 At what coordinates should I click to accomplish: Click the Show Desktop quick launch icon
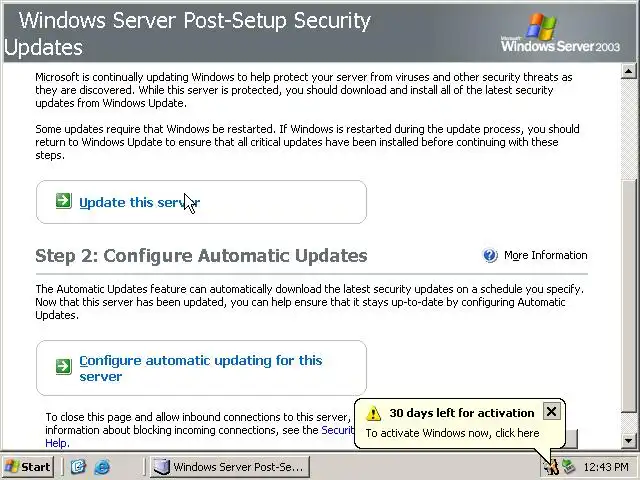[x=79, y=466]
